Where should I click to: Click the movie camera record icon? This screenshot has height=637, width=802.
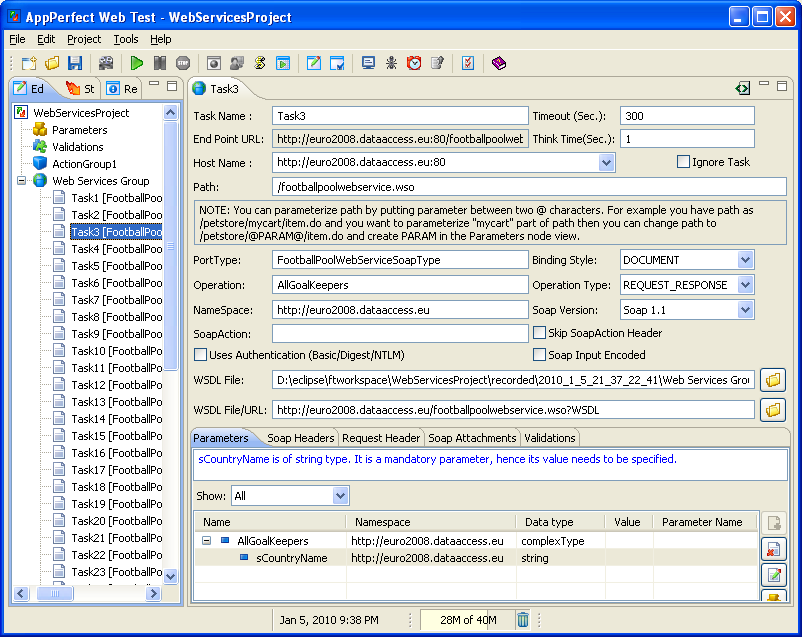[106, 63]
